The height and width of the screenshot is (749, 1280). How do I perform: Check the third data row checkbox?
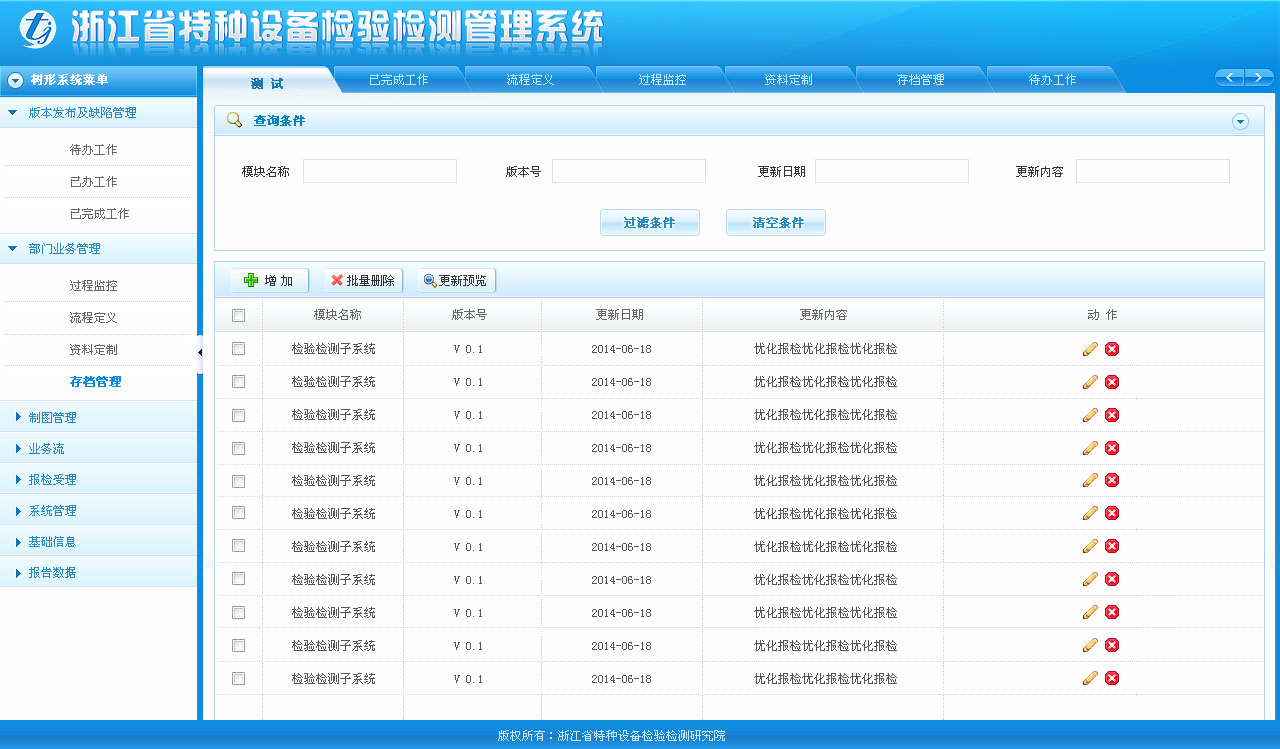238,415
